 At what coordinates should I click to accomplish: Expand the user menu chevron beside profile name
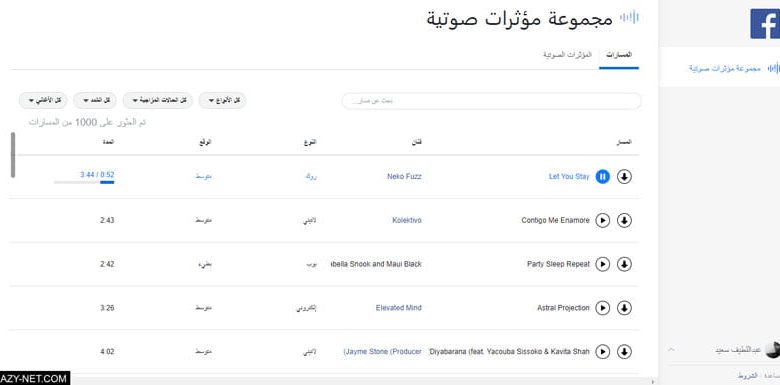[x=671, y=350]
